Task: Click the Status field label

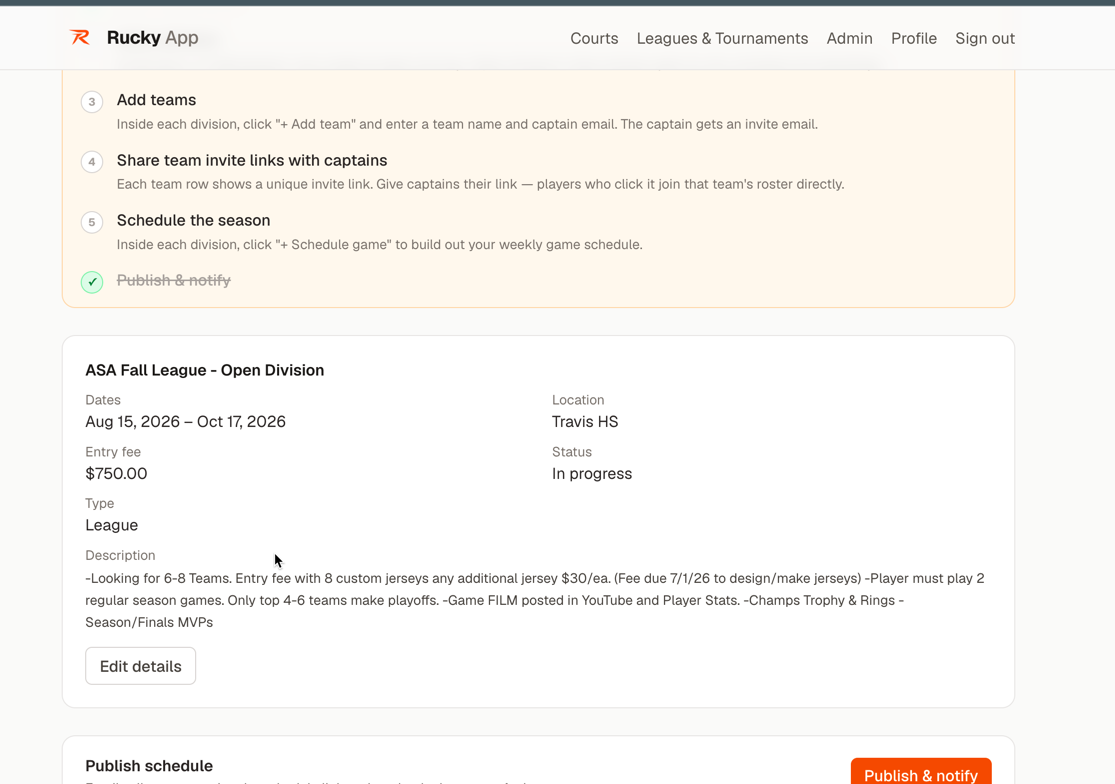Action: coord(572,452)
